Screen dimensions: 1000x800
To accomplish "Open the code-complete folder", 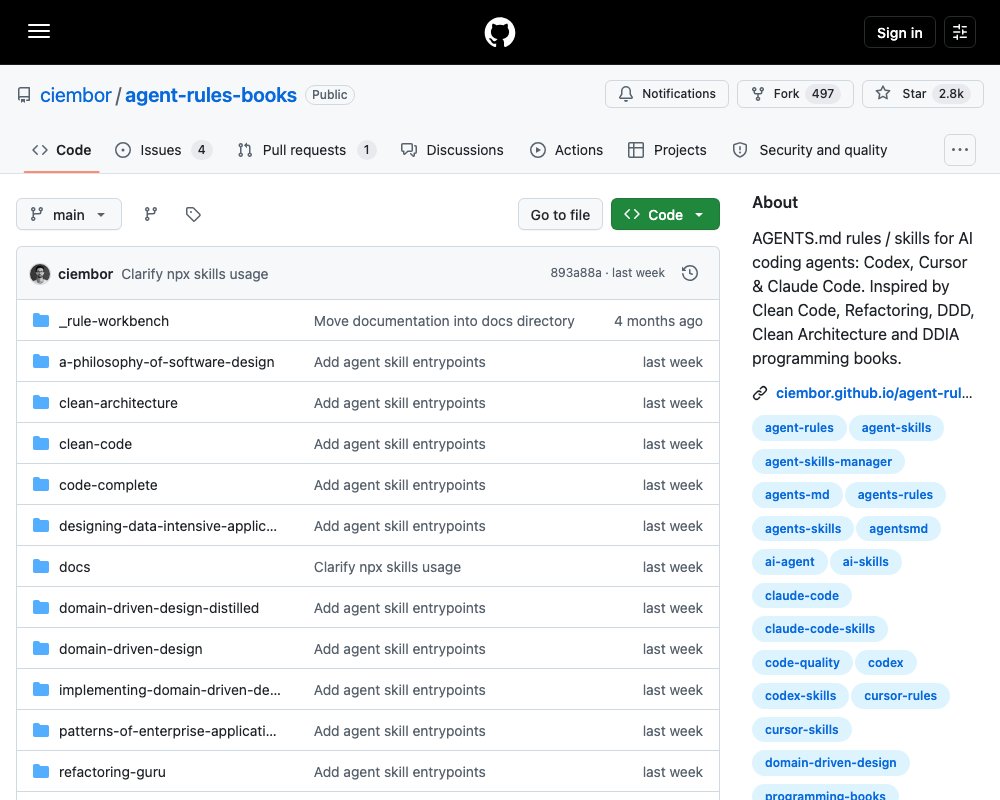I will (108, 485).
